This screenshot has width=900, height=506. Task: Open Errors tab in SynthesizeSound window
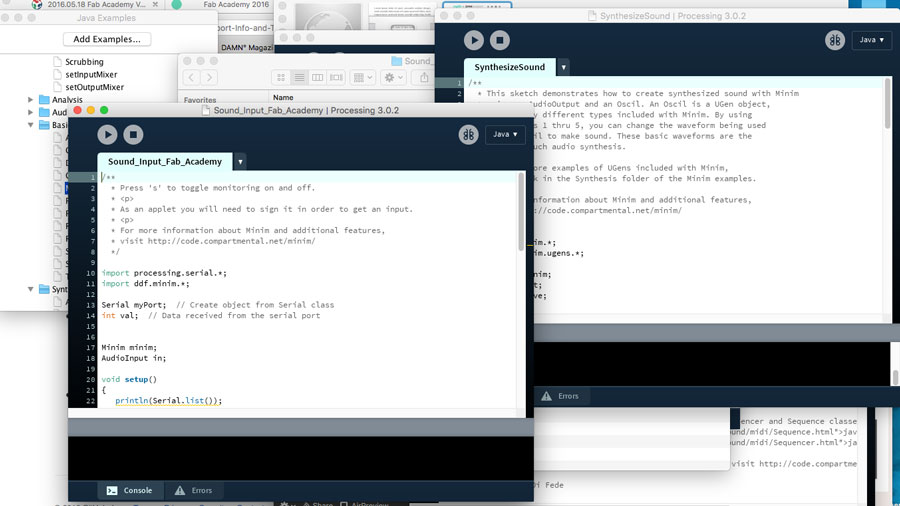tap(560, 396)
